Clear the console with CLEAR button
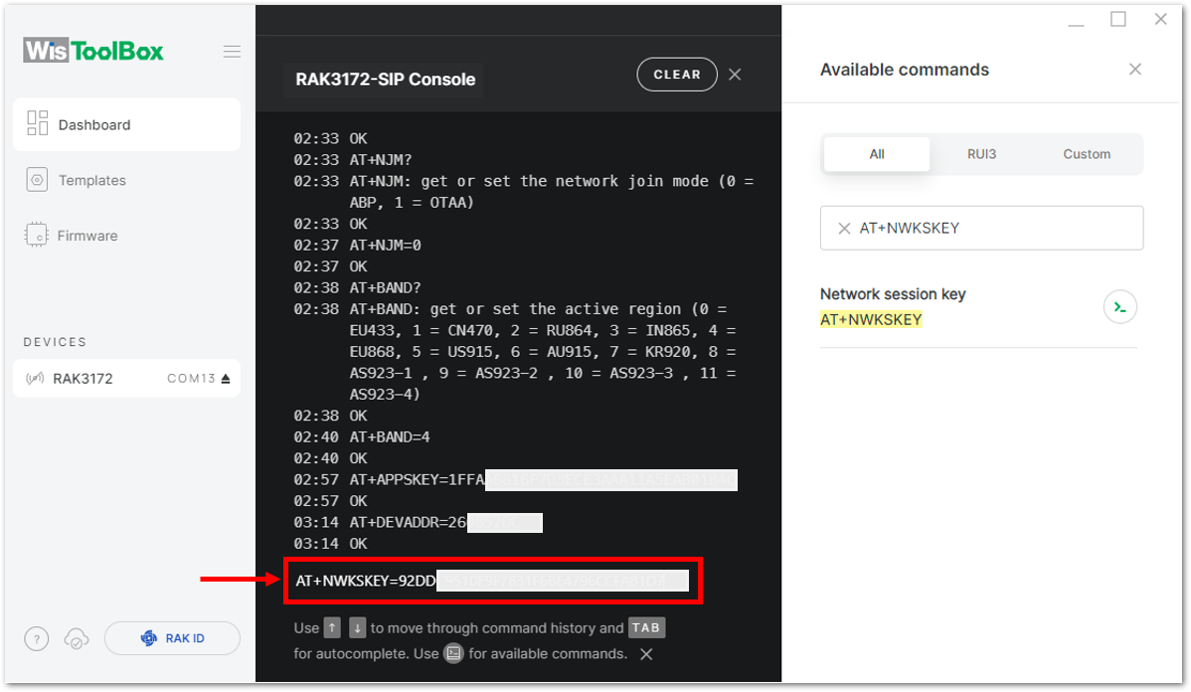This screenshot has height=692, width=1191. (x=677, y=74)
